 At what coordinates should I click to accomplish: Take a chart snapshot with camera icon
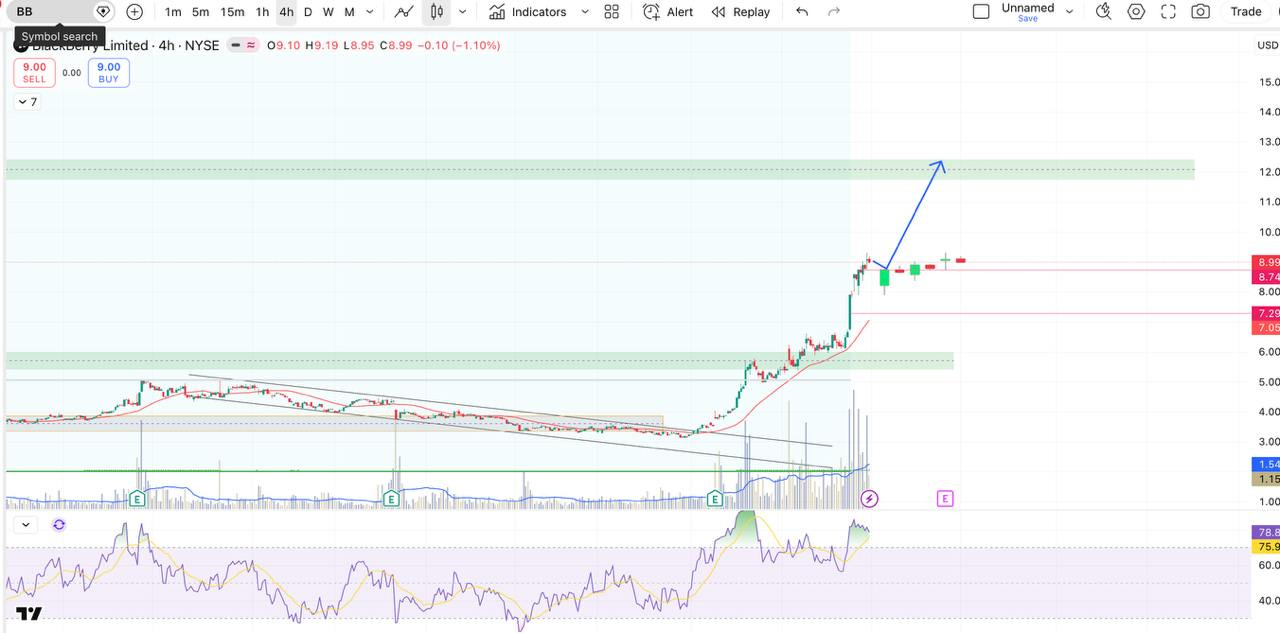(1201, 12)
